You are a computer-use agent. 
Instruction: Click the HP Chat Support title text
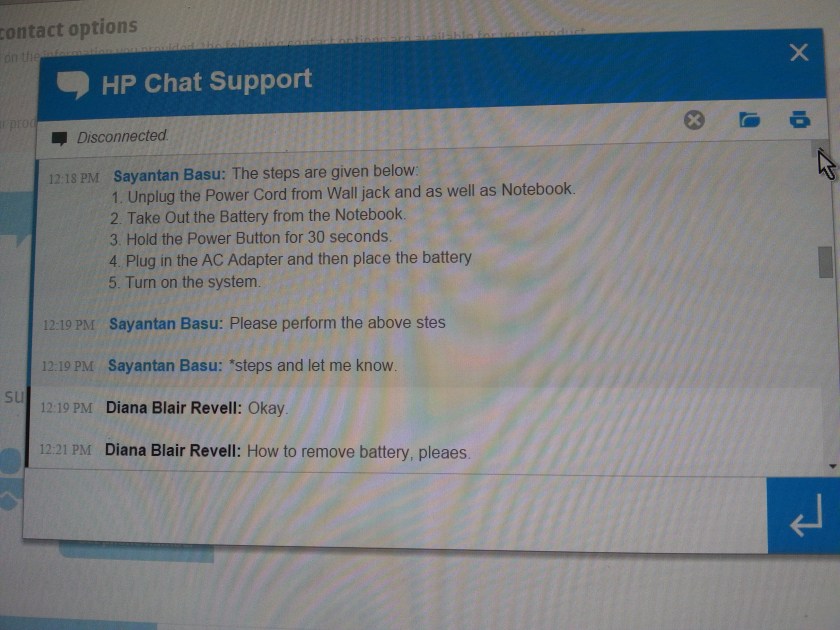(207, 82)
